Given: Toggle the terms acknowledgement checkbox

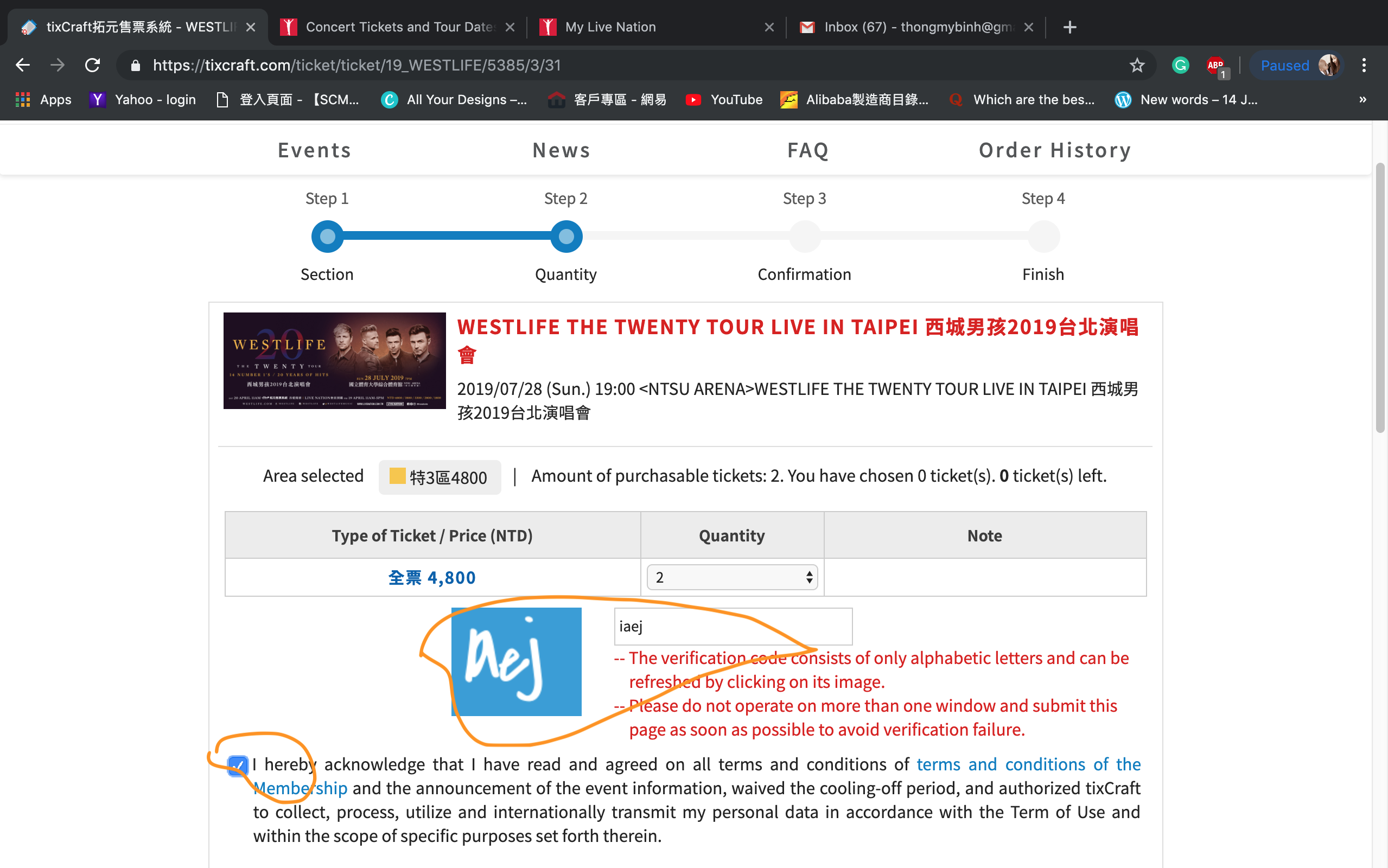Looking at the screenshot, I should click(x=237, y=765).
